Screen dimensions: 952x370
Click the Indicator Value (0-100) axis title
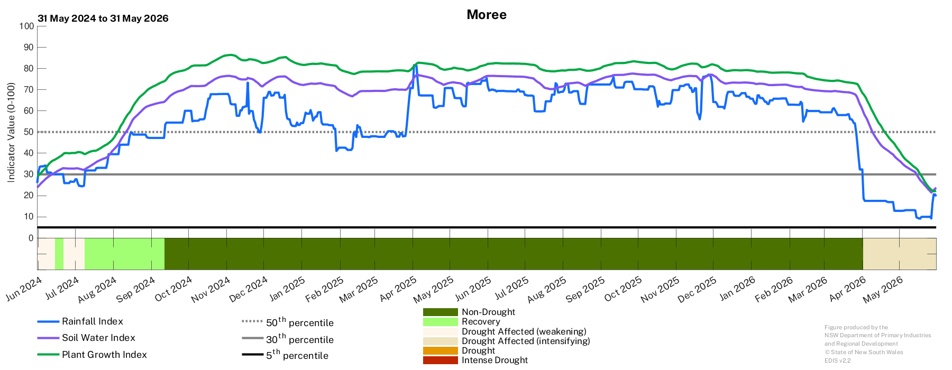[10, 132]
